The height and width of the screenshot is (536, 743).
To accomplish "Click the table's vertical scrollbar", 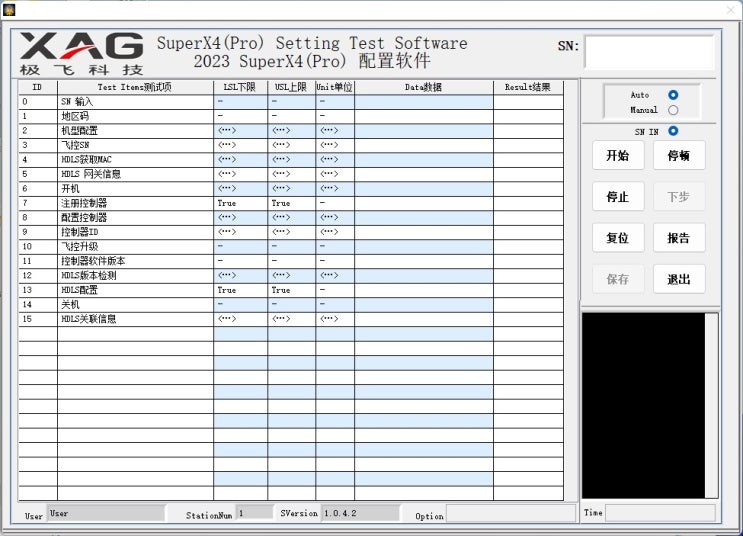I will click(571, 290).
